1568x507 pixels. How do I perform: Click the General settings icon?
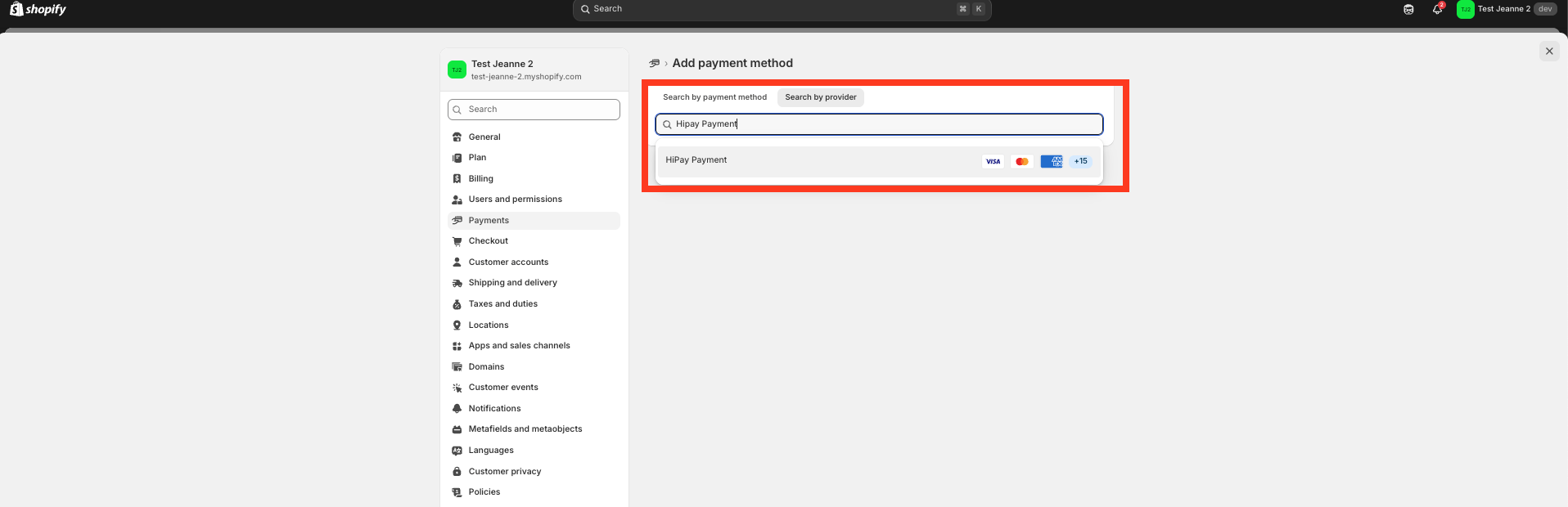coord(457,137)
